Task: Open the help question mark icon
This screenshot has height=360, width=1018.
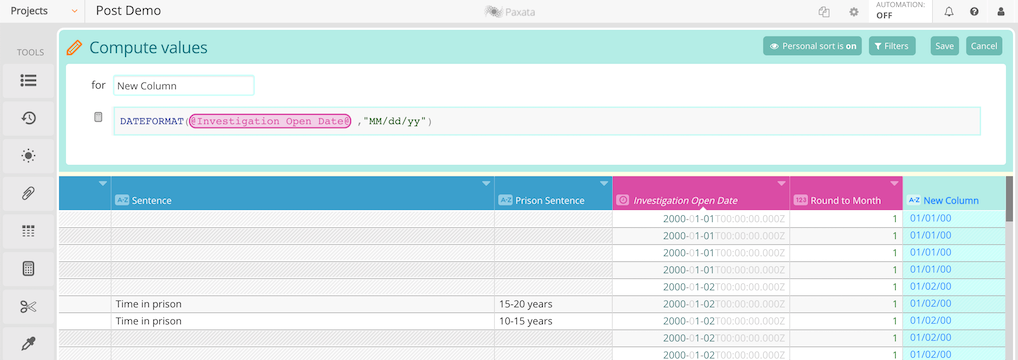Action: coord(975,12)
